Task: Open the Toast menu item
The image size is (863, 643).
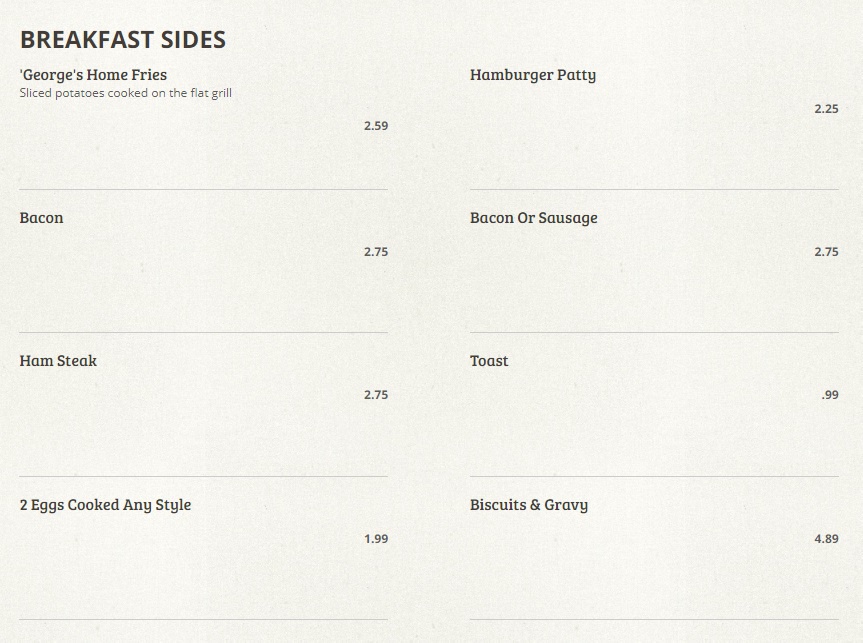Action: pos(489,361)
